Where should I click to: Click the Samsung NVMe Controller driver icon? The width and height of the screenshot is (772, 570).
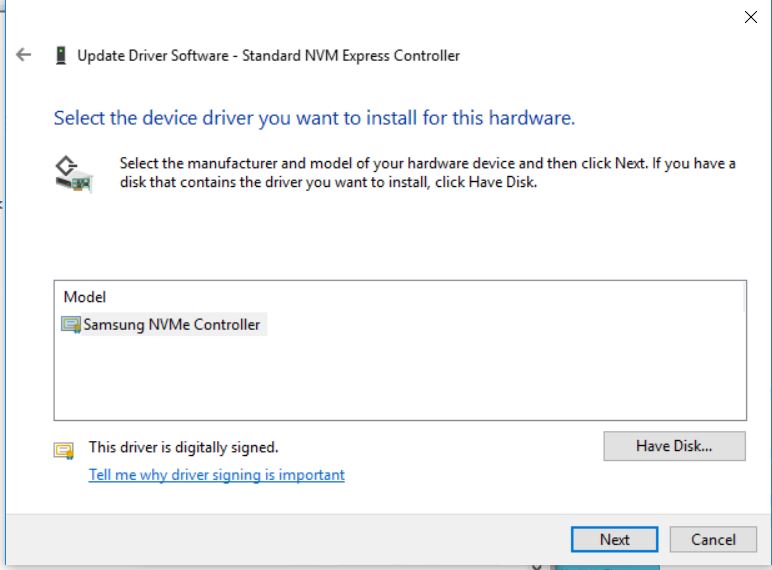point(71,324)
